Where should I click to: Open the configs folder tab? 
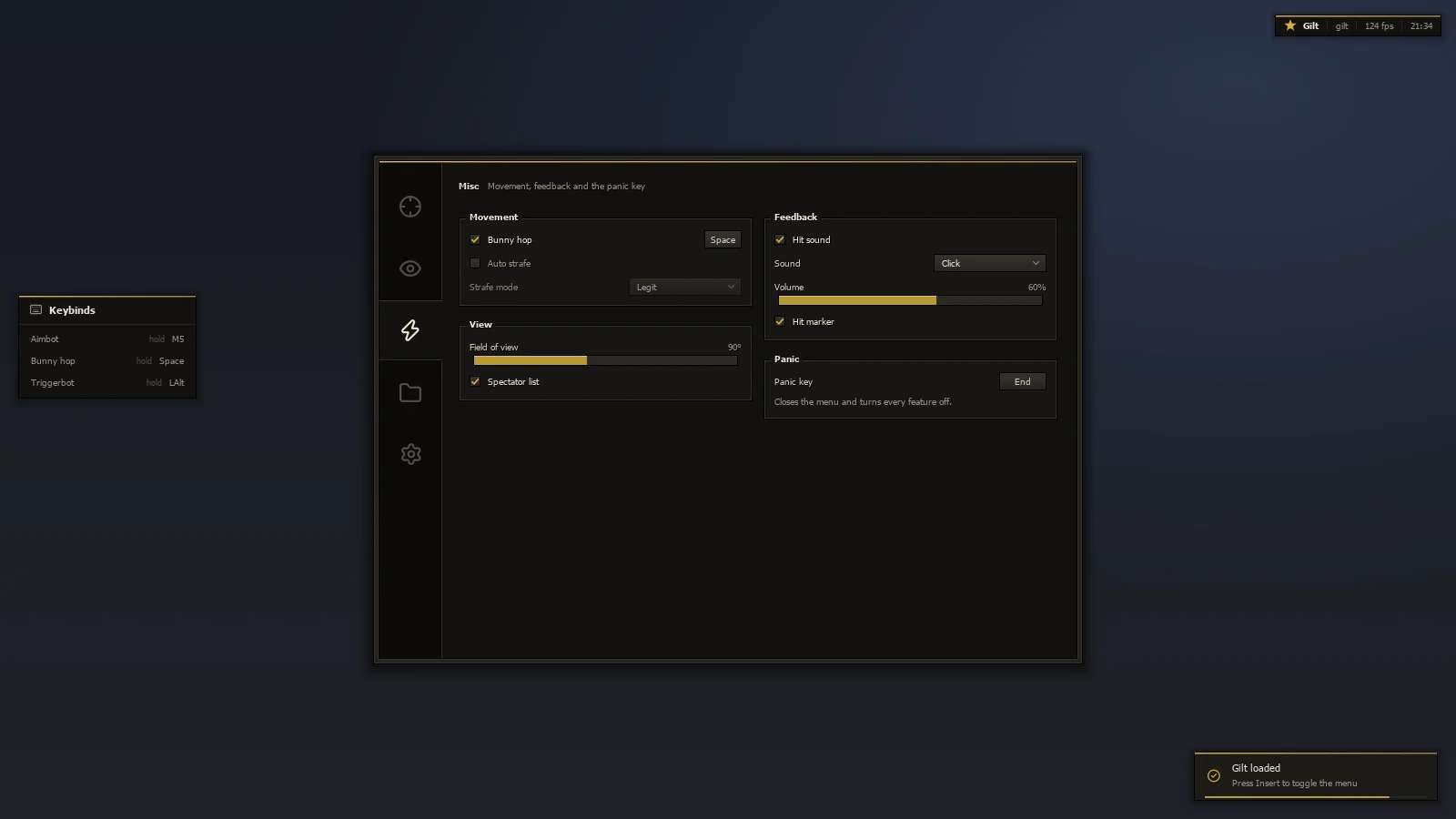(x=410, y=392)
